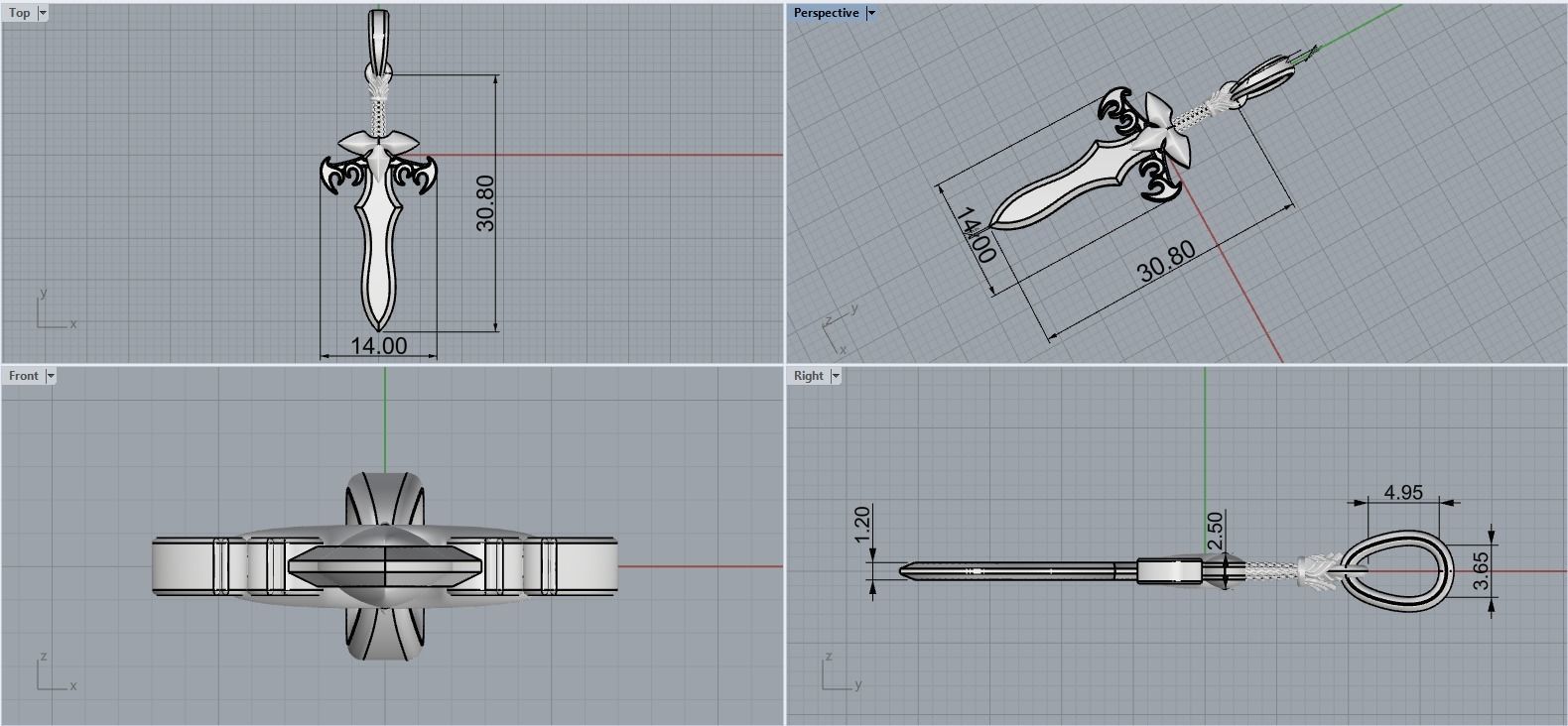Select the 1.20 thickness dimension text
1568x726 pixels.
[x=861, y=523]
